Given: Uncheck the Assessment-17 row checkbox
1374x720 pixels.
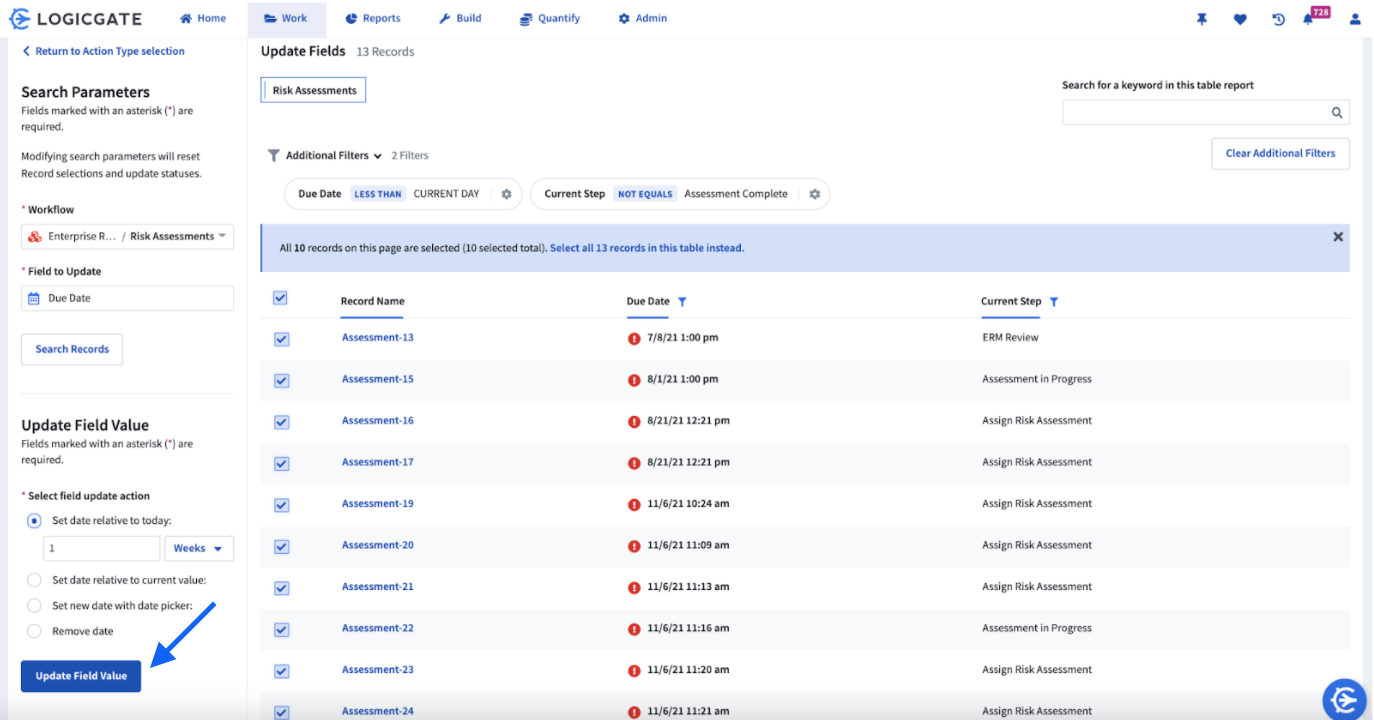Looking at the screenshot, I should point(281,463).
